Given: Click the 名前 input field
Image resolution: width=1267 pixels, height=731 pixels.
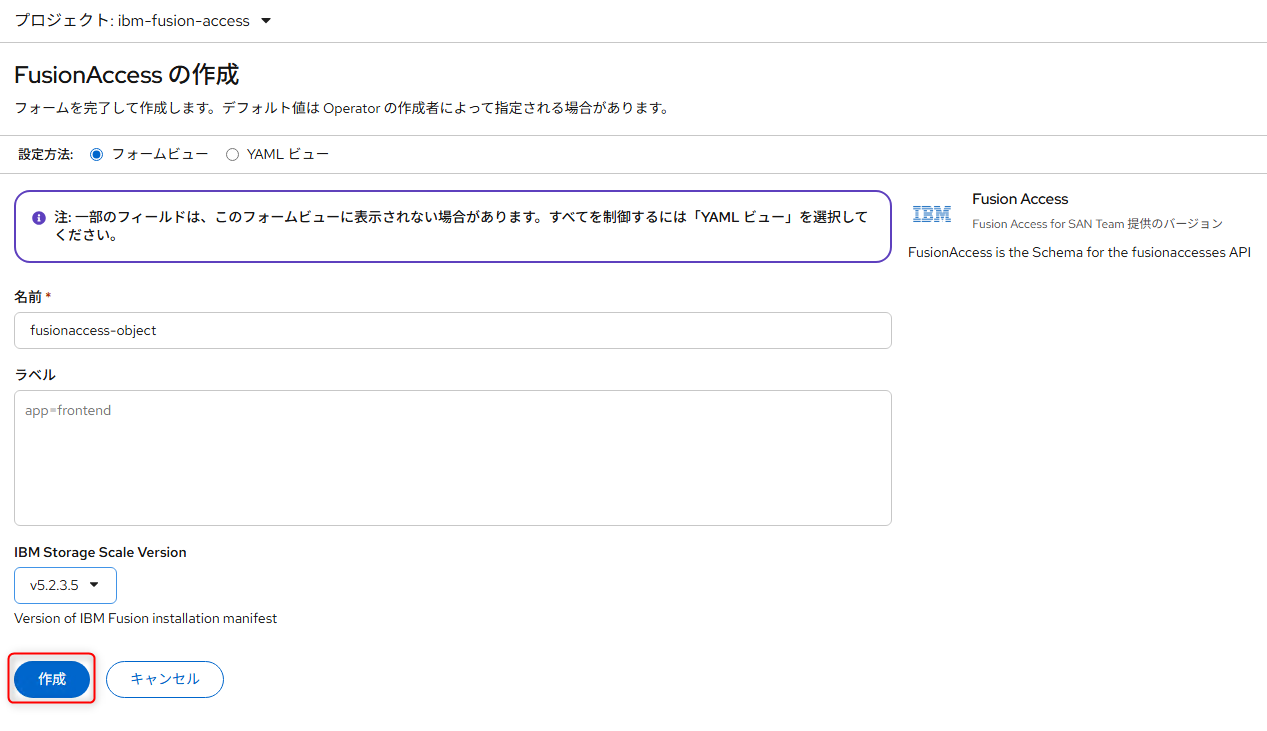Looking at the screenshot, I should [453, 330].
